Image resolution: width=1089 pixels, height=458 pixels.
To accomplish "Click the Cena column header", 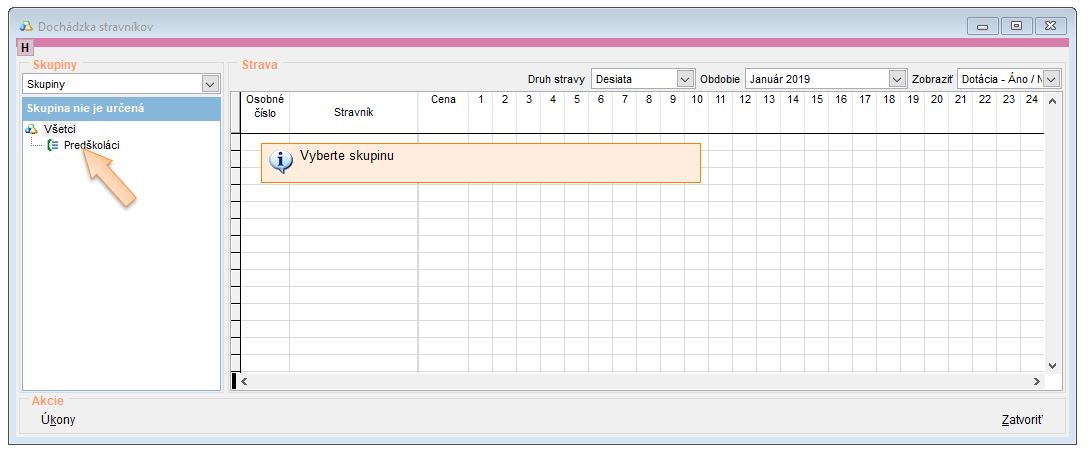I will pyautogui.click(x=443, y=100).
